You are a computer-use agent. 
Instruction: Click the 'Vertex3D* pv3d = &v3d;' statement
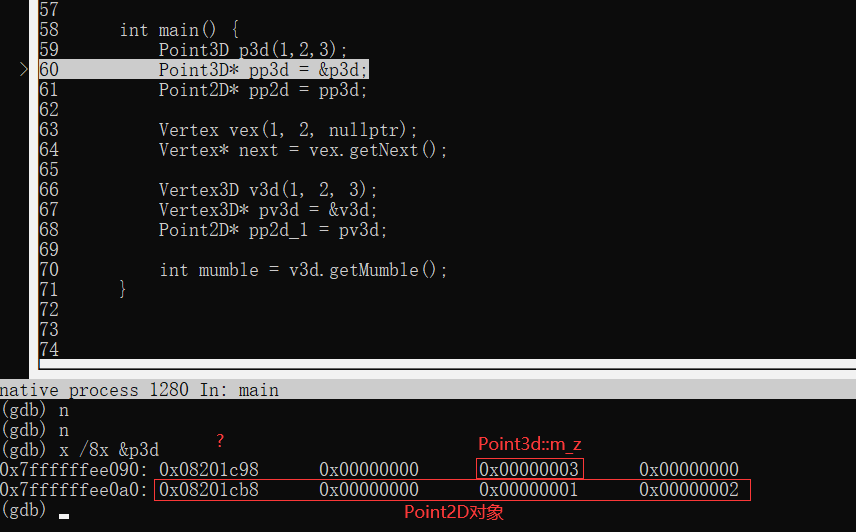click(x=268, y=210)
